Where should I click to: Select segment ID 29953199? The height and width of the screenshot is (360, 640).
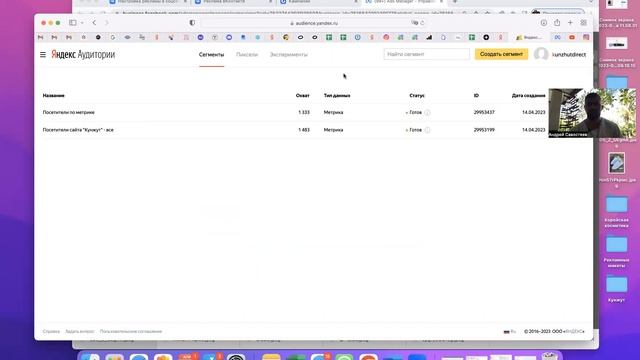pos(484,130)
